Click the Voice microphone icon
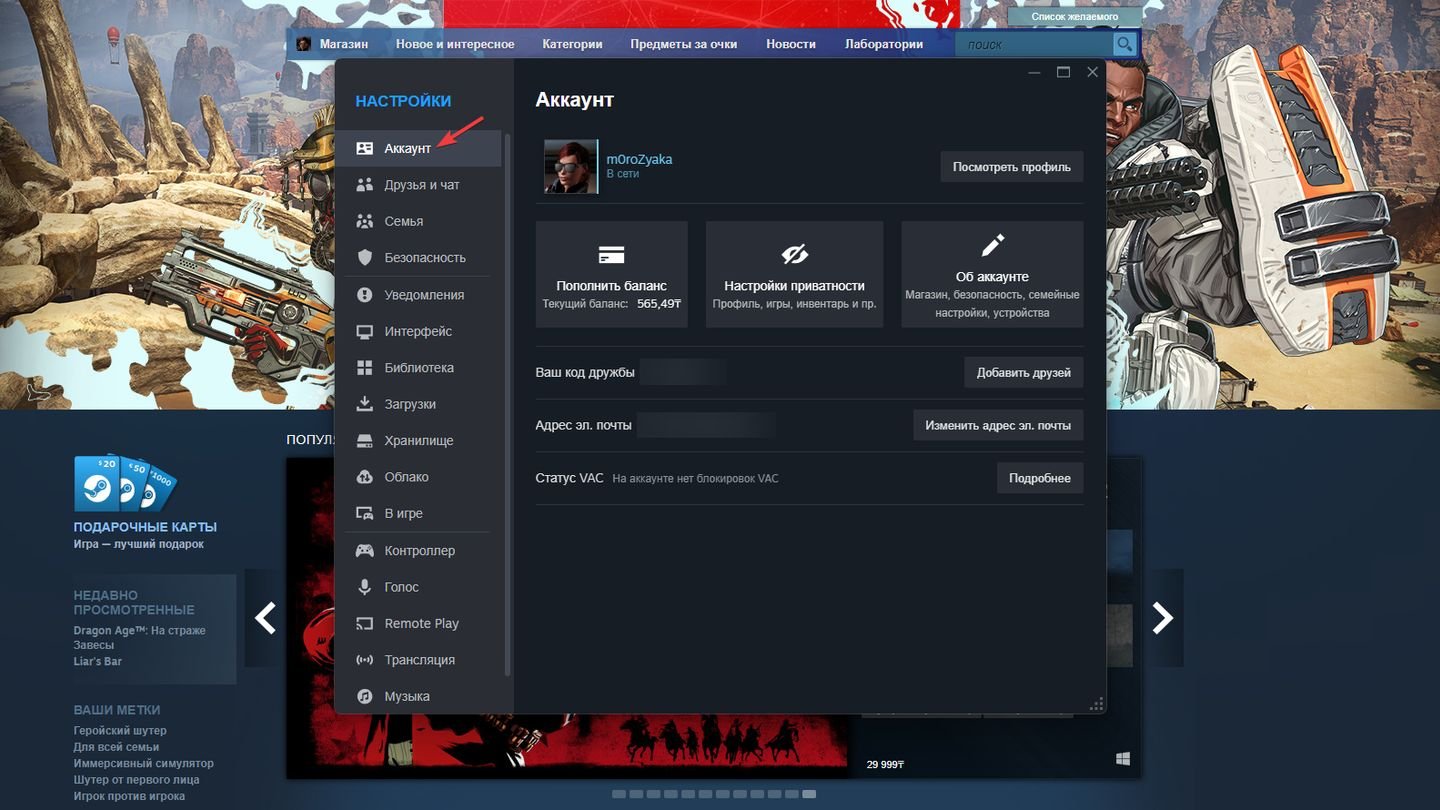This screenshot has width=1440, height=810. (365, 587)
